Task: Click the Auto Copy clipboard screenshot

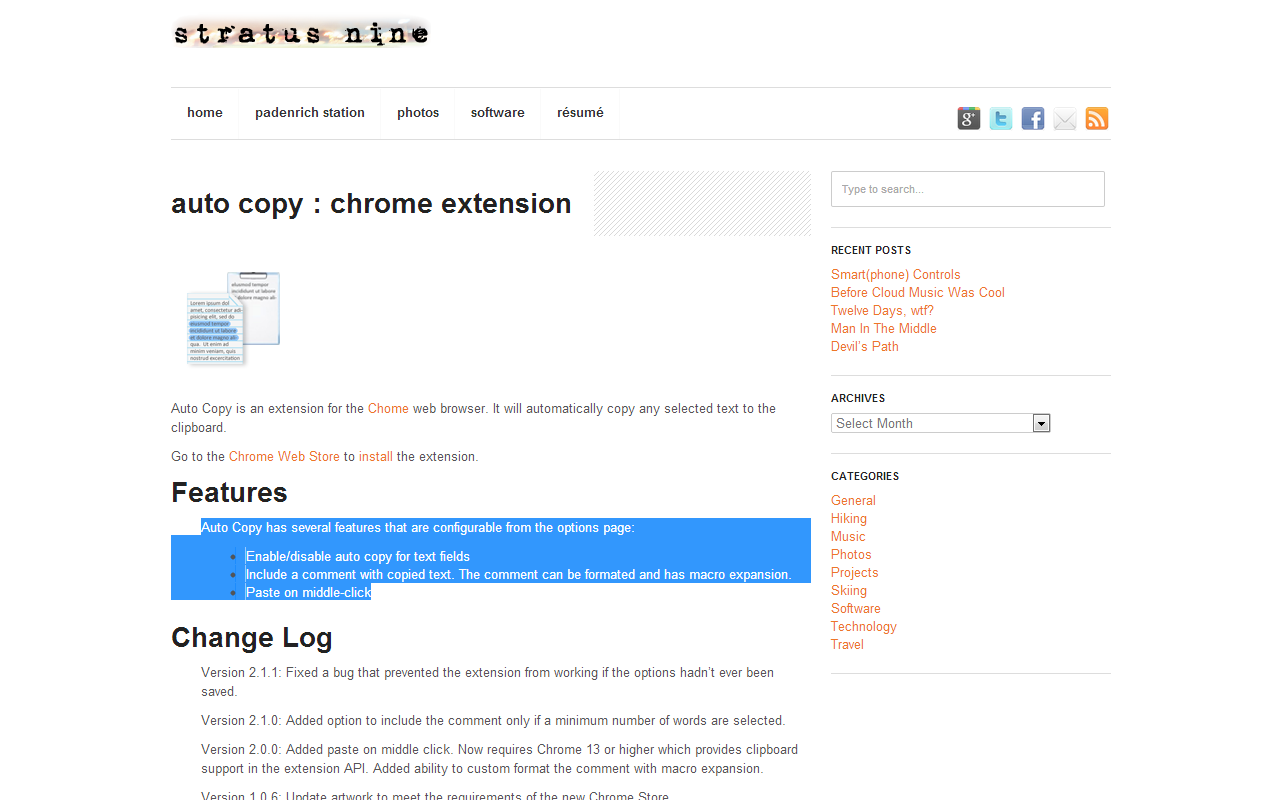Action: point(231,319)
